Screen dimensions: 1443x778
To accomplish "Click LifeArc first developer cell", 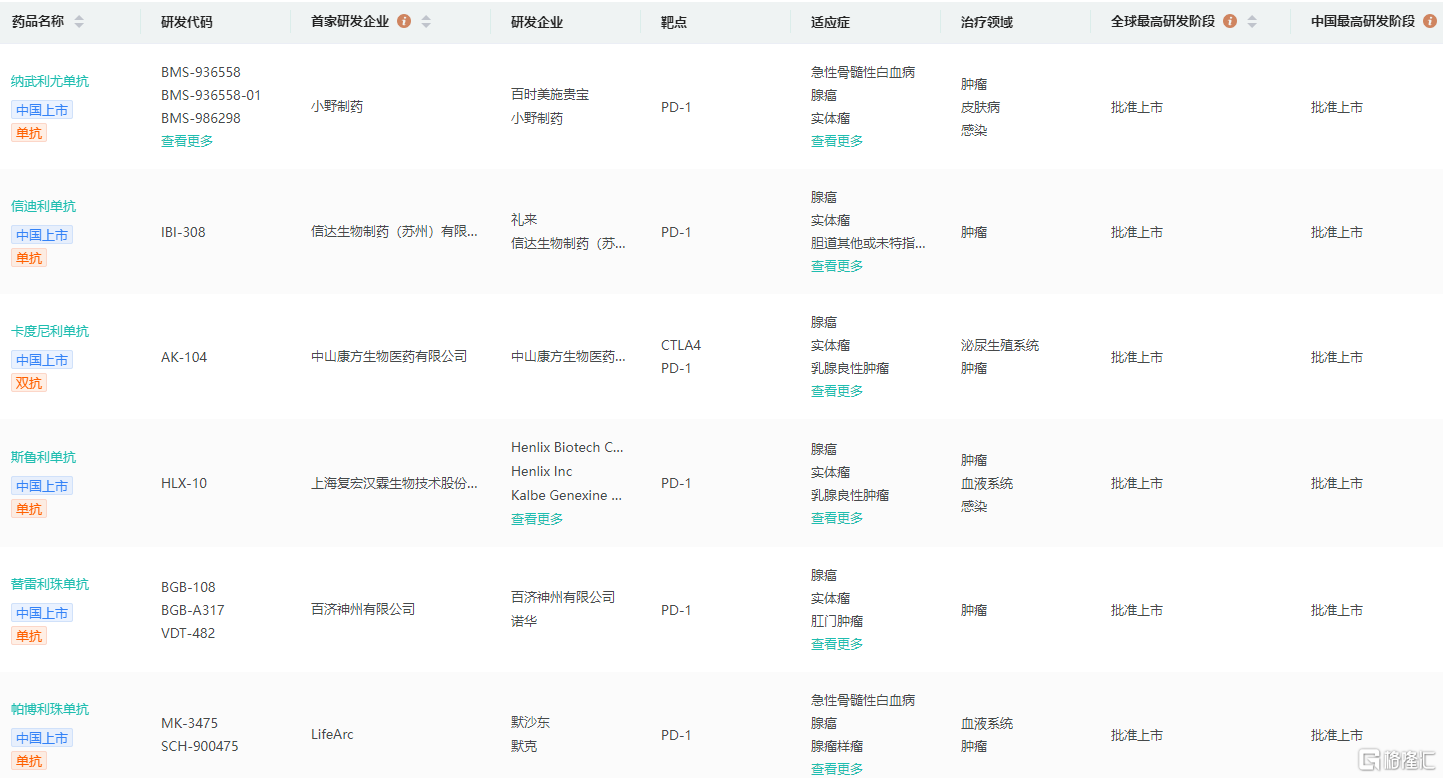I will coord(332,734).
